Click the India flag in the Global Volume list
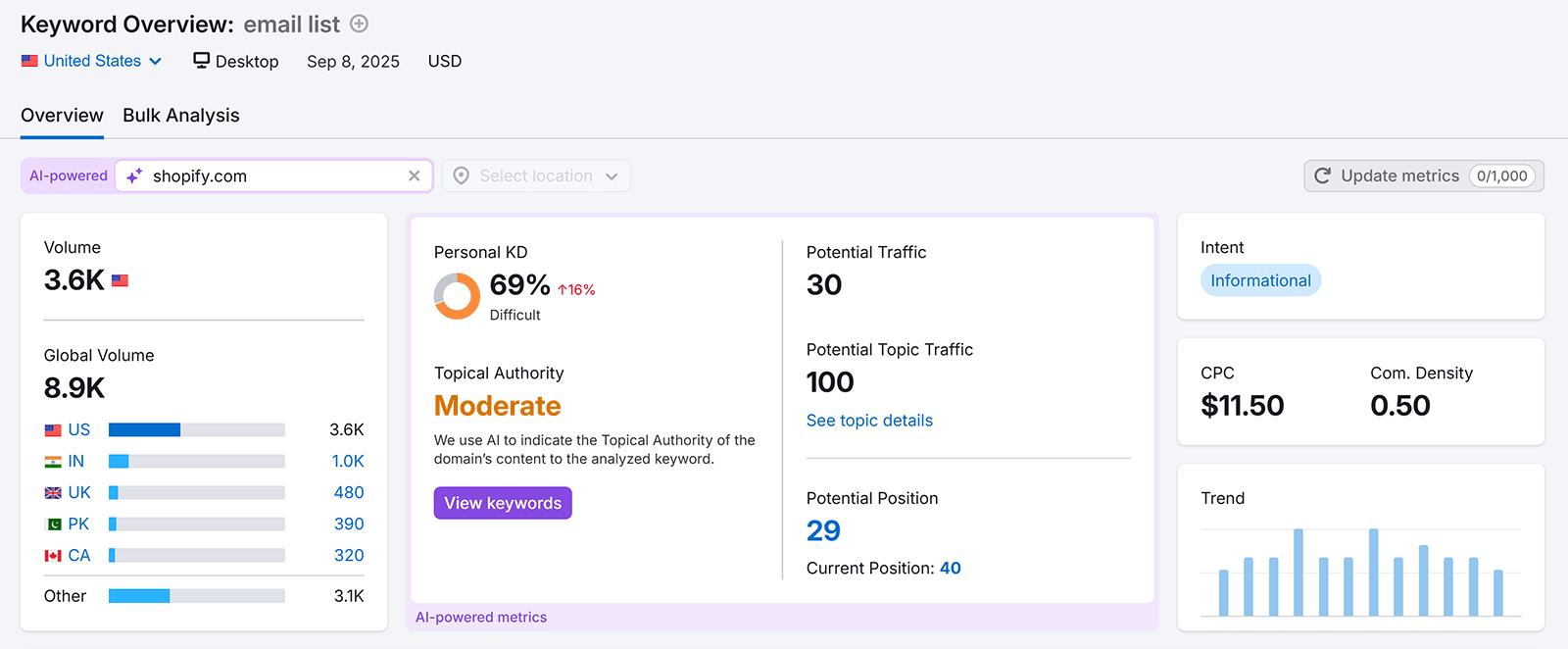Viewport: 1568px width, 649px height. pyautogui.click(x=51, y=461)
